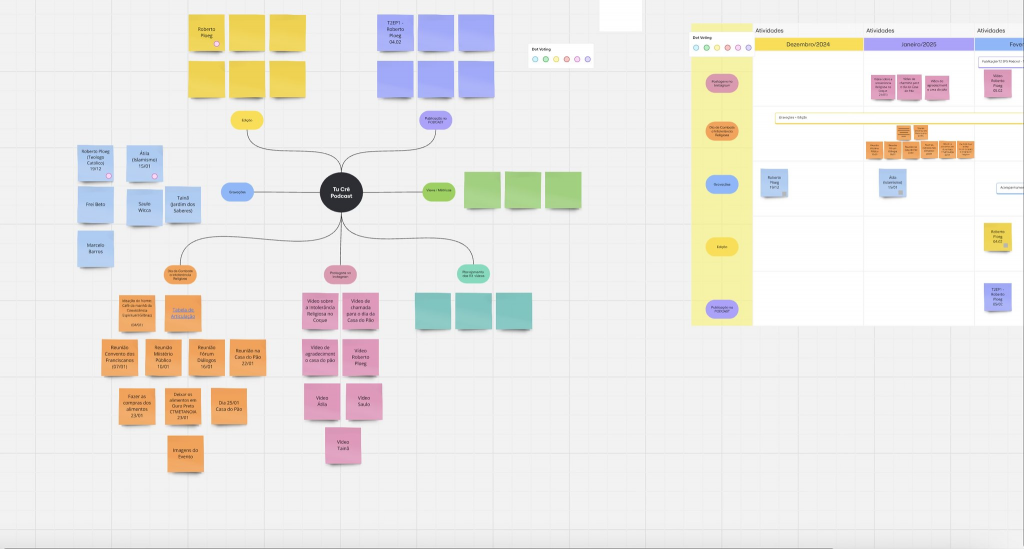
Task: Click the vote dot on mind map Átila (Islamismo) note
Action: point(155,176)
